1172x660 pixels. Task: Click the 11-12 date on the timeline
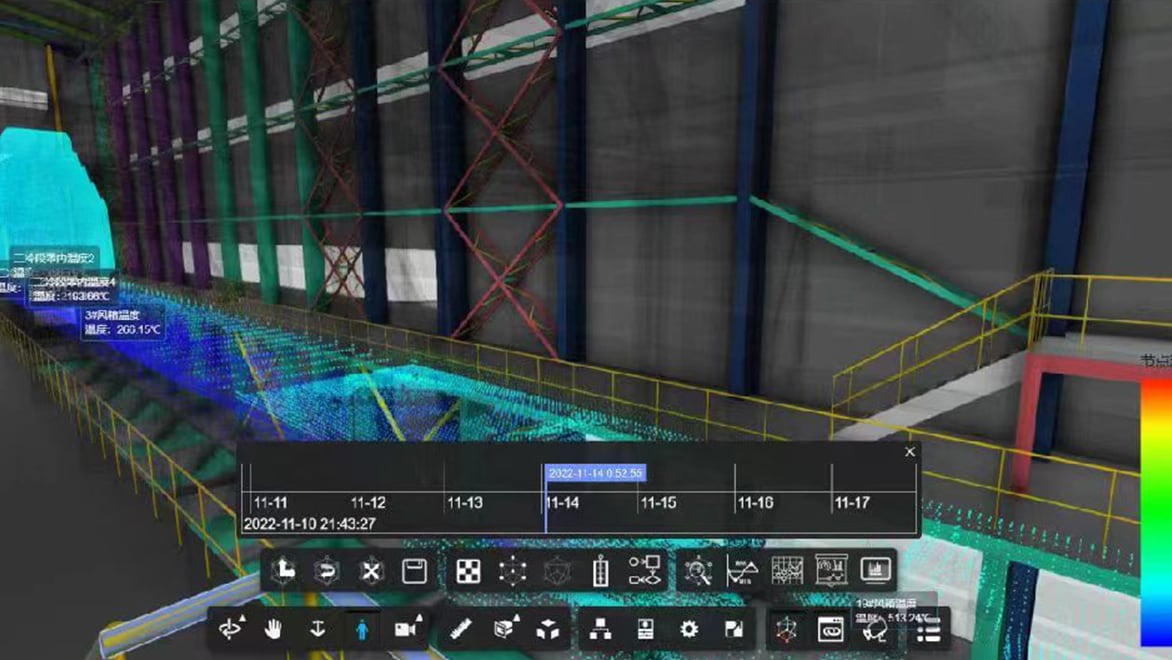point(368,503)
